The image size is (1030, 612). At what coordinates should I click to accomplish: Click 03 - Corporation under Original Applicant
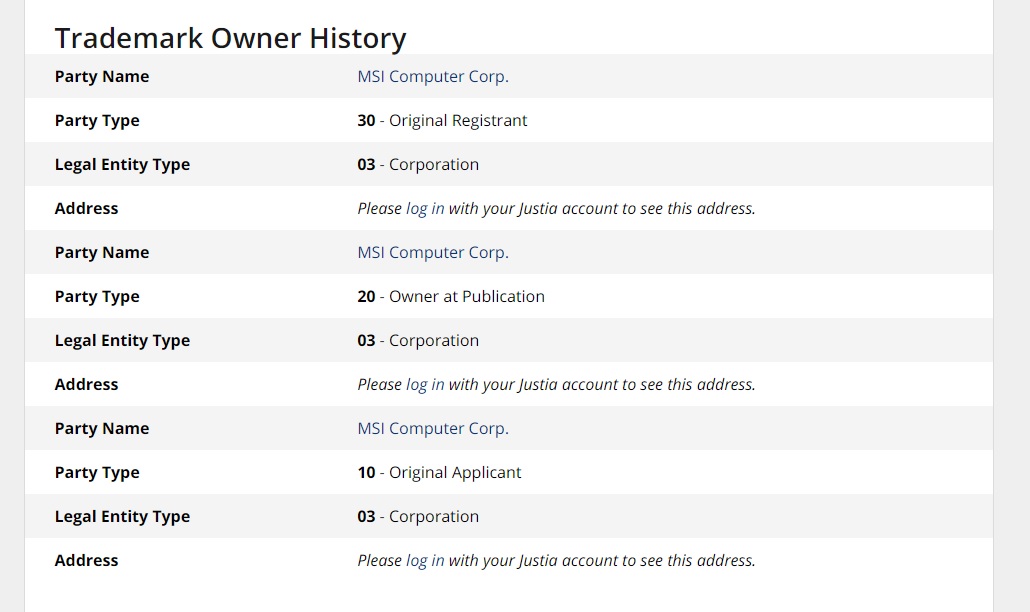coord(418,516)
